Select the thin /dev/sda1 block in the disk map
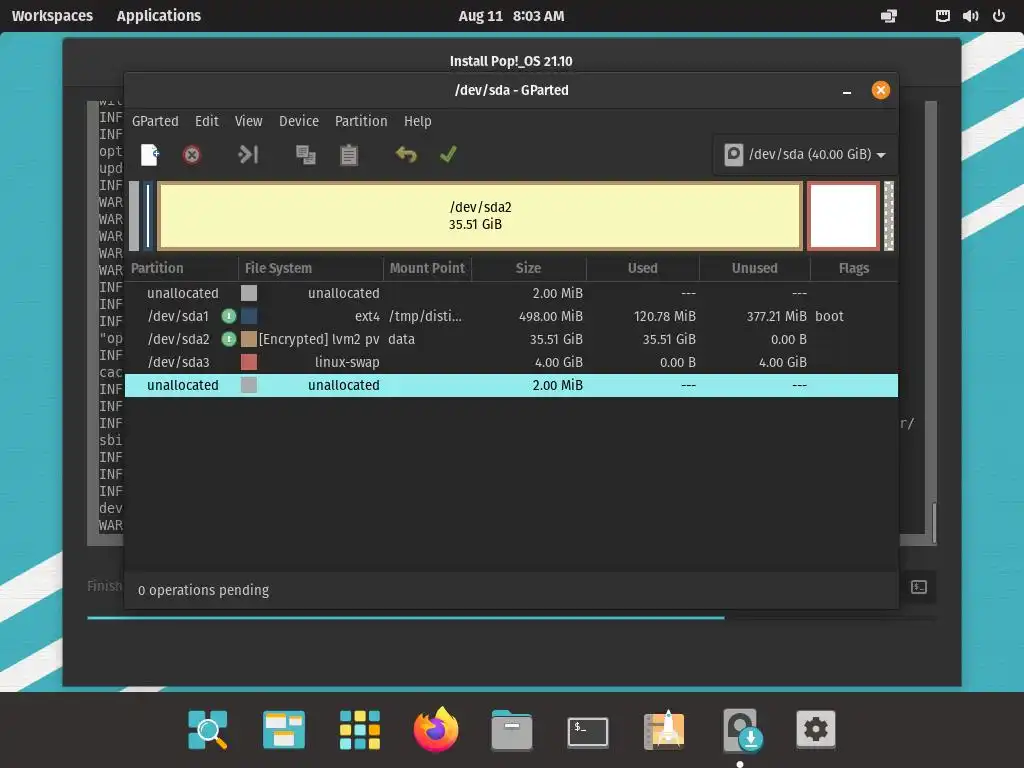Screen dimensions: 1024x768 pyautogui.click(x=148, y=216)
